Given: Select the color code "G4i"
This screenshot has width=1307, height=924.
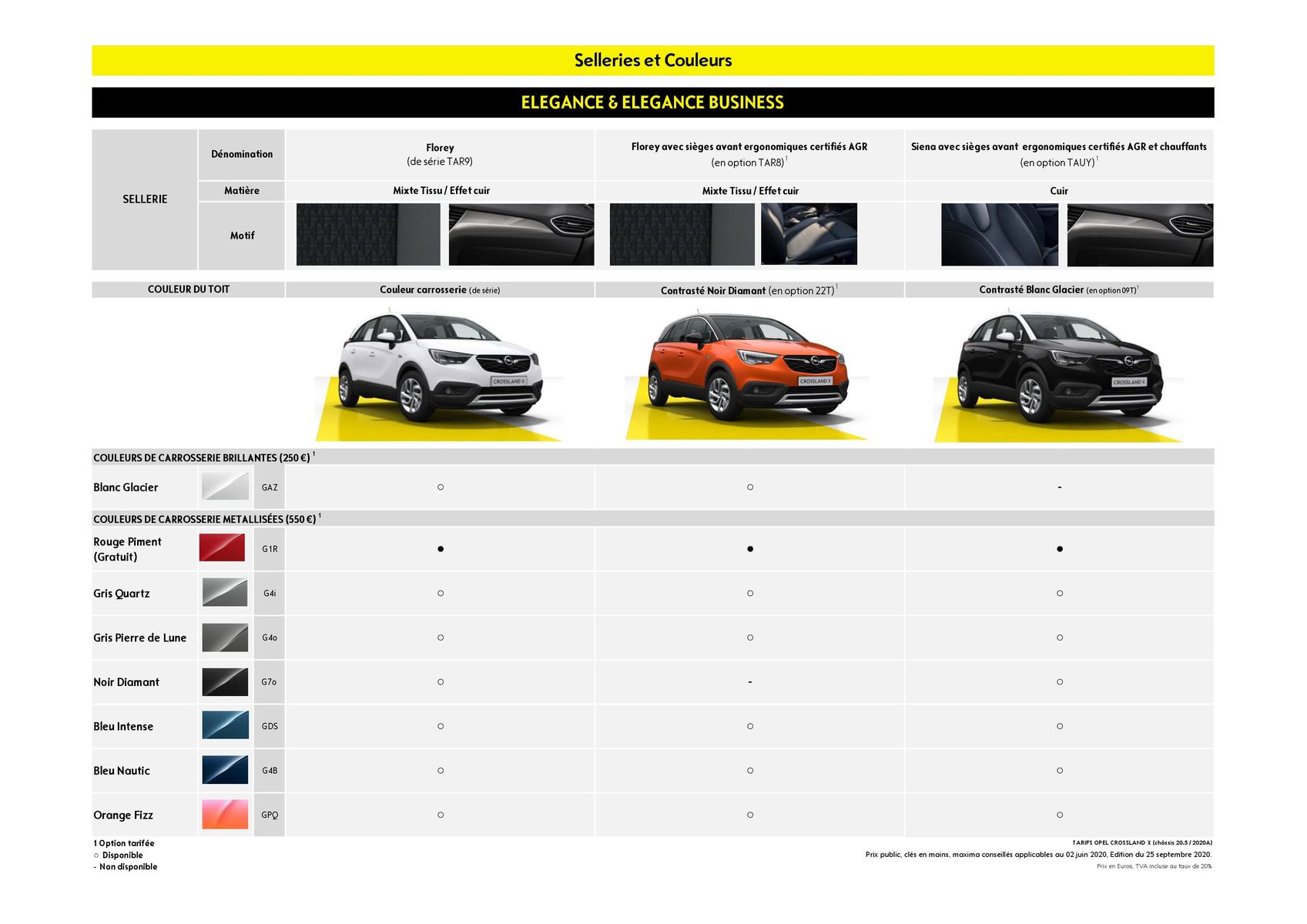Looking at the screenshot, I should coord(270,594).
